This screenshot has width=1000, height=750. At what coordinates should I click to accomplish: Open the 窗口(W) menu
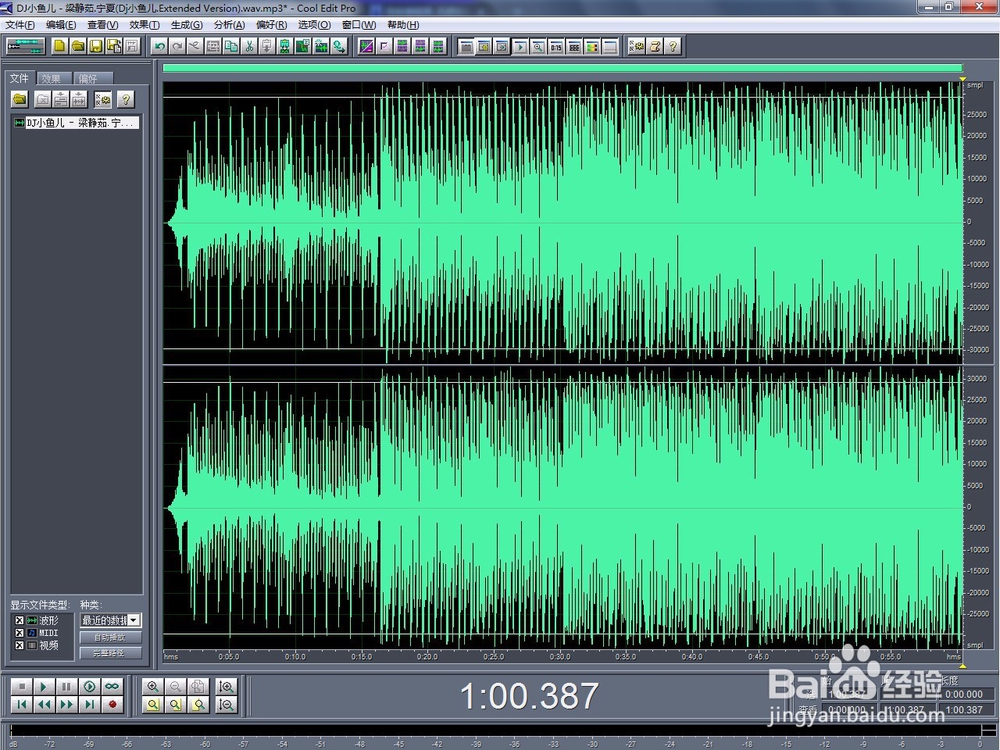pos(358,25)
